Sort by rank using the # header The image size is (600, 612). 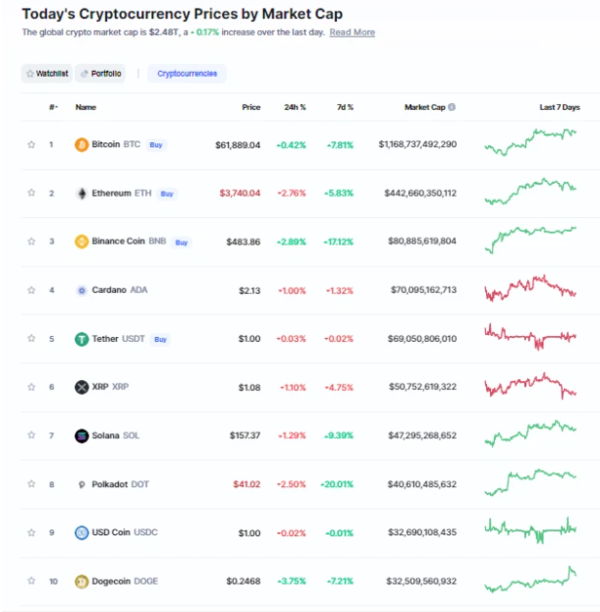(x=53, y=107)
